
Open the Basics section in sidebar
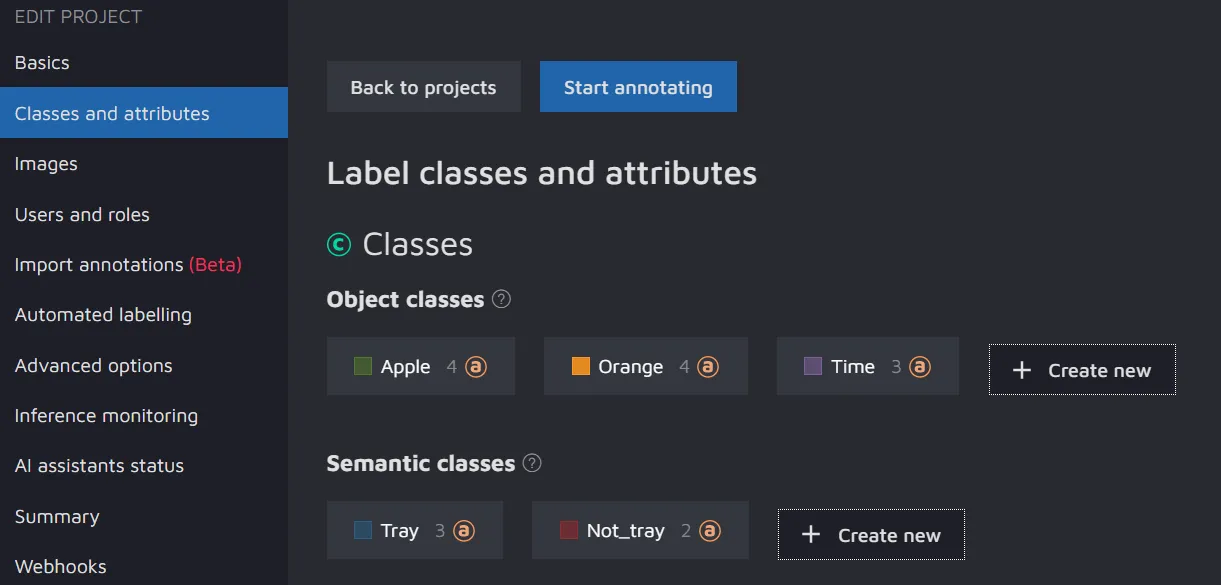(42, 62)
